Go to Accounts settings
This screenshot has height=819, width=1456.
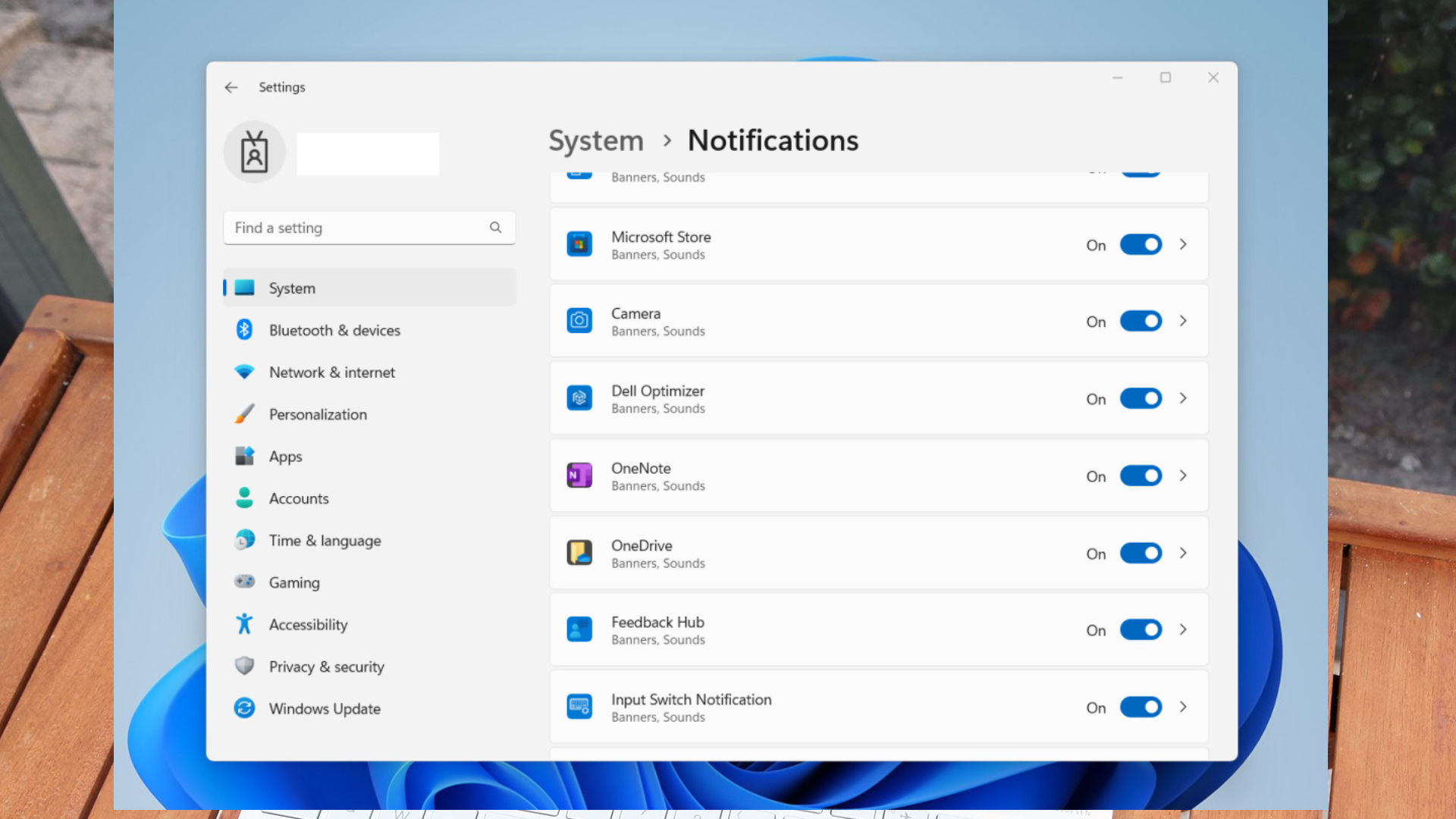369,498
